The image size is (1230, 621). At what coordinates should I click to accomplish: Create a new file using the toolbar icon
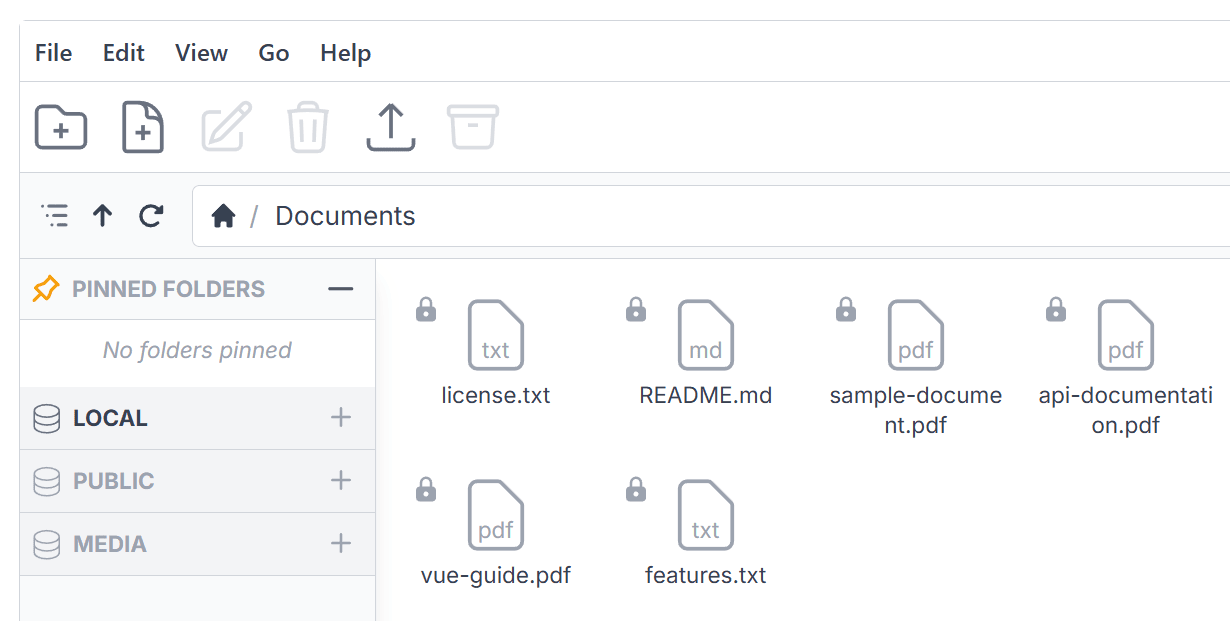pyautogui.click(x=142, y=127)
